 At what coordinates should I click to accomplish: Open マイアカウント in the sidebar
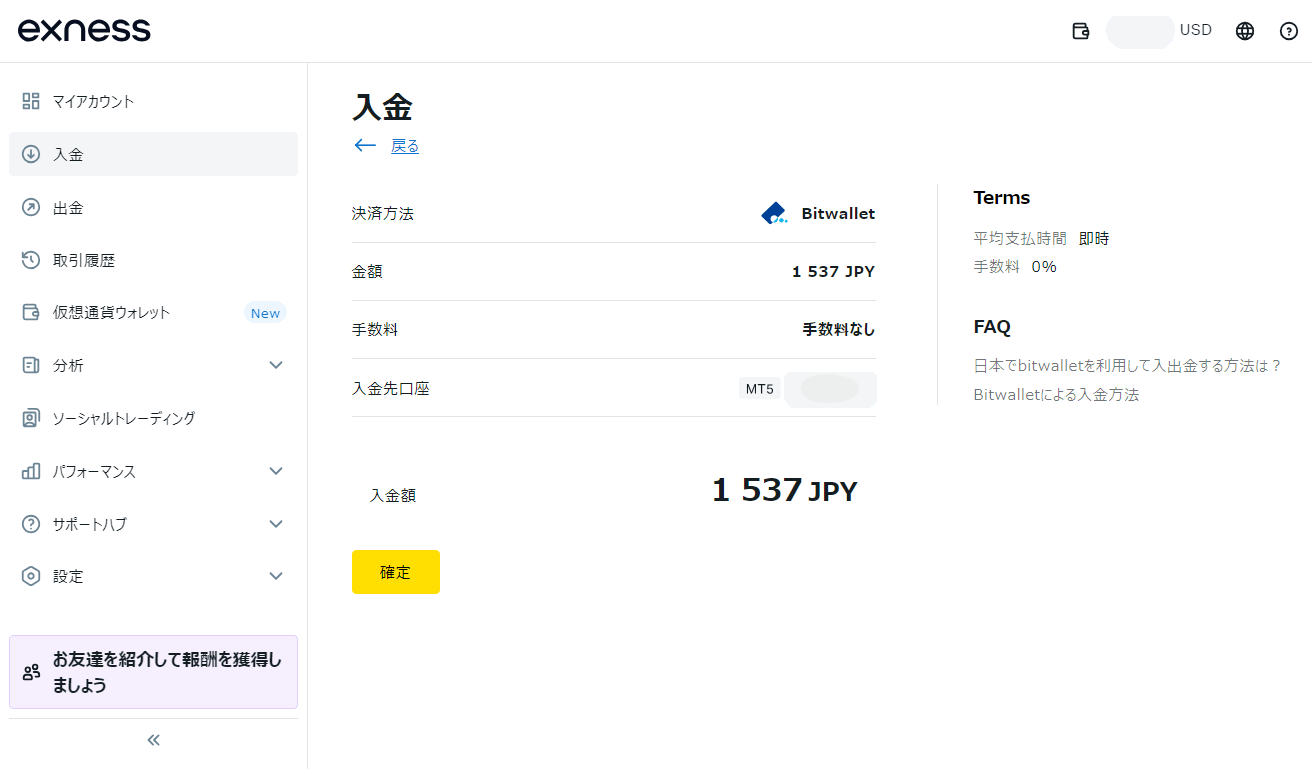[x=153, y=101]
